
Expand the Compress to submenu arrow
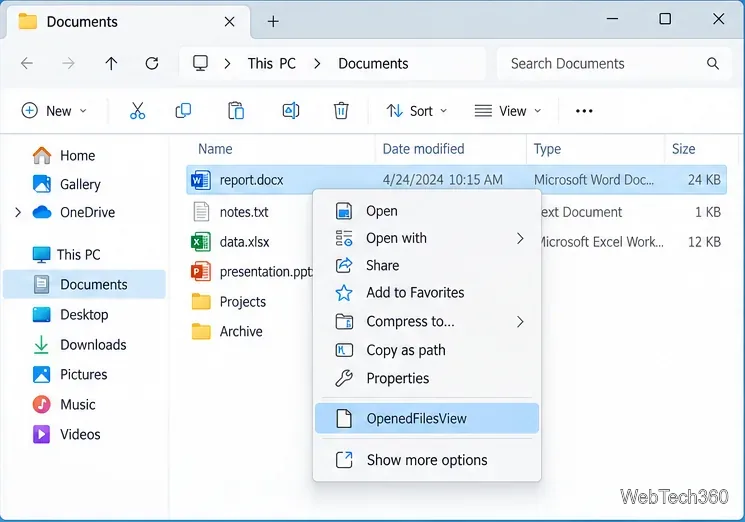(520, 322)
